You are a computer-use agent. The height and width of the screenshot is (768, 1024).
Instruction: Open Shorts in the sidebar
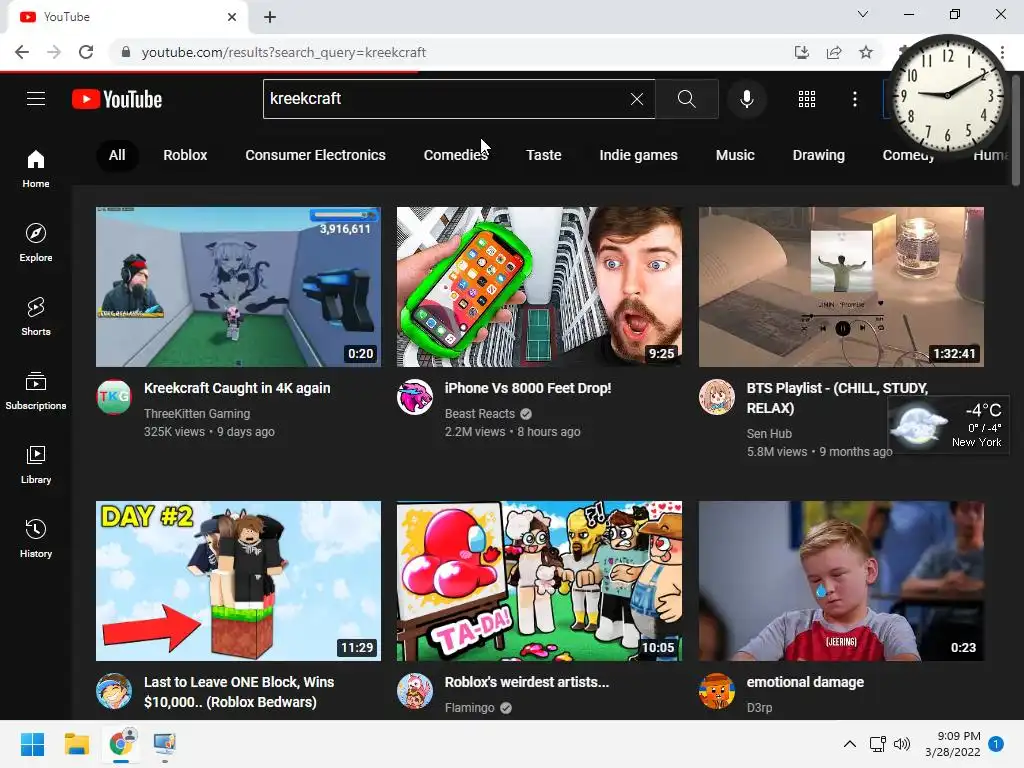[36, 317]
